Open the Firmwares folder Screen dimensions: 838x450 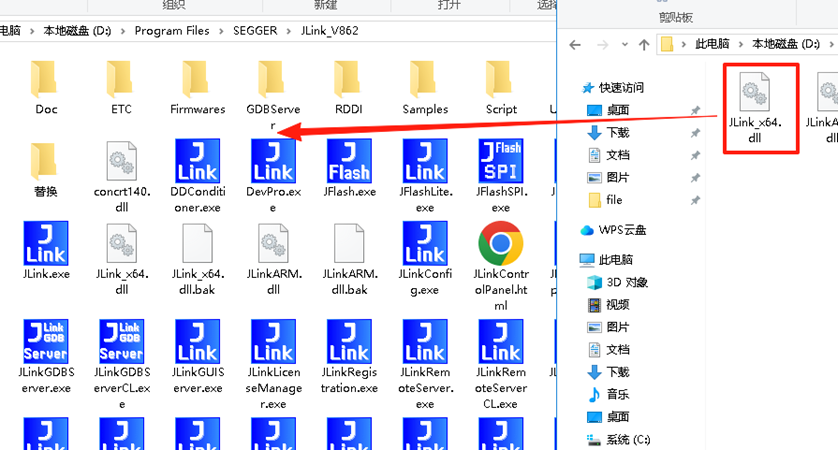[x=197, y=80]
